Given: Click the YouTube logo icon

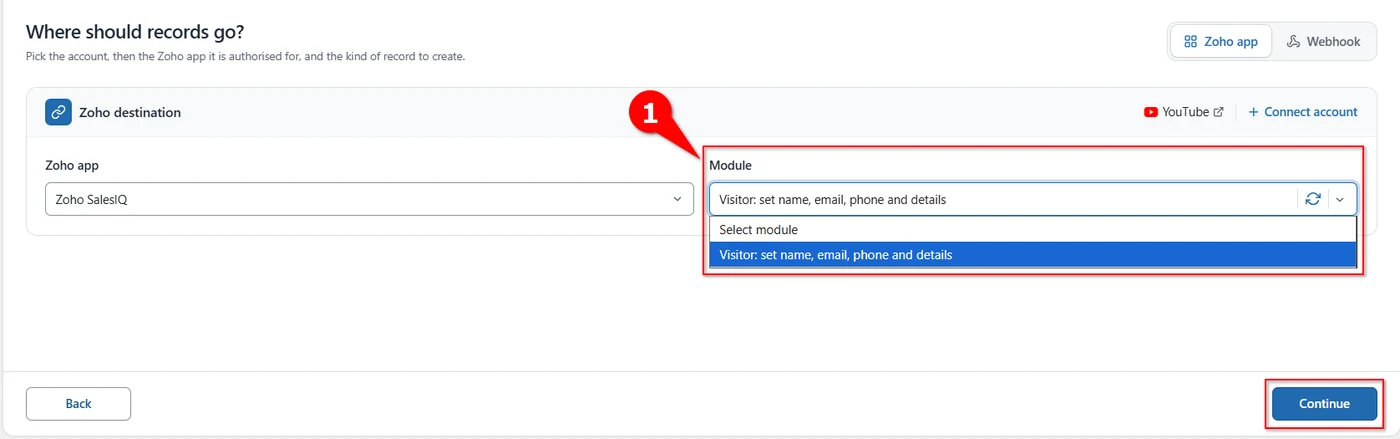Looking at the screenshot, I should tap(1151, 112).
